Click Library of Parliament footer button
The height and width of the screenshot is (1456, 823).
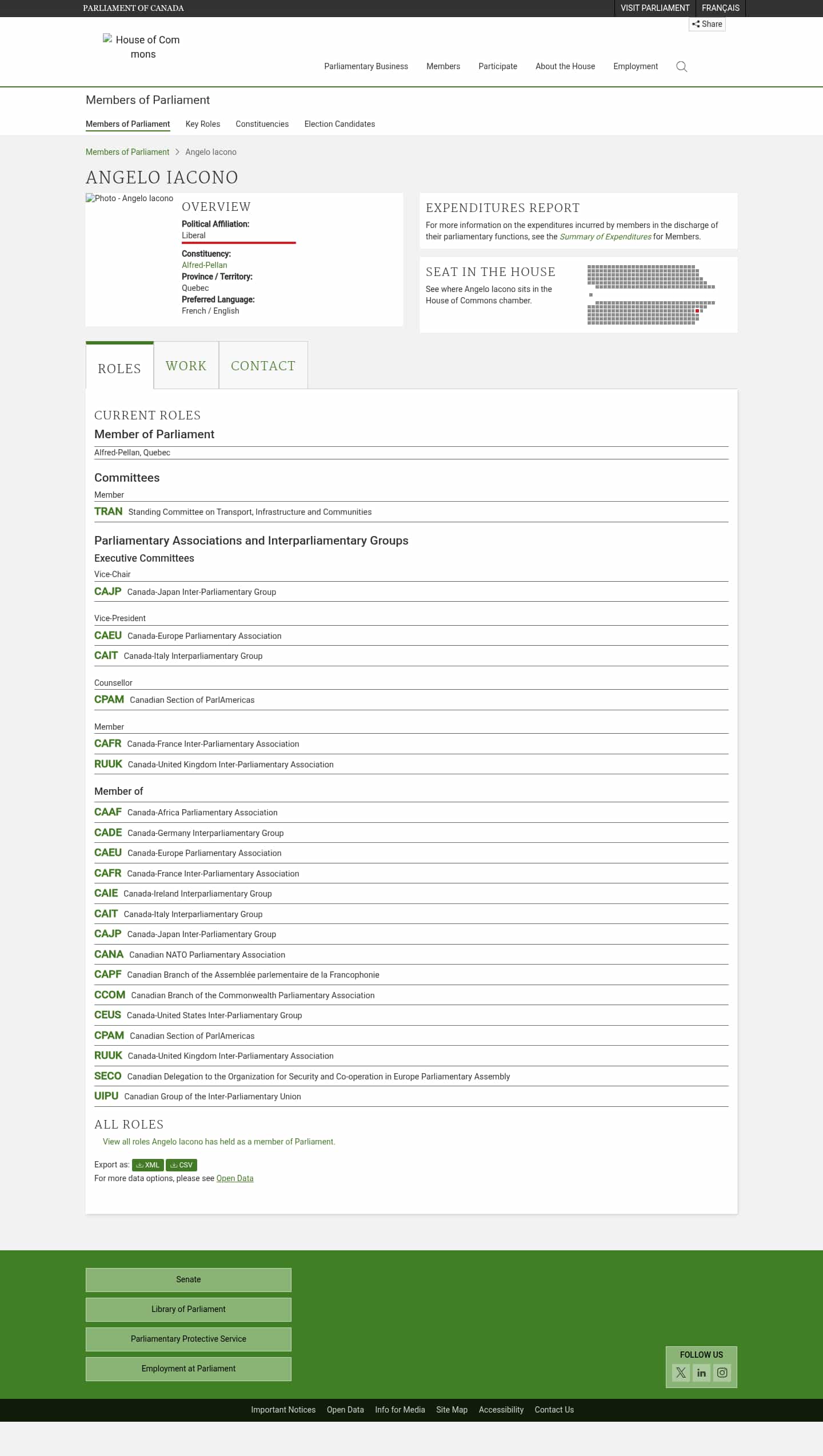189,1309
